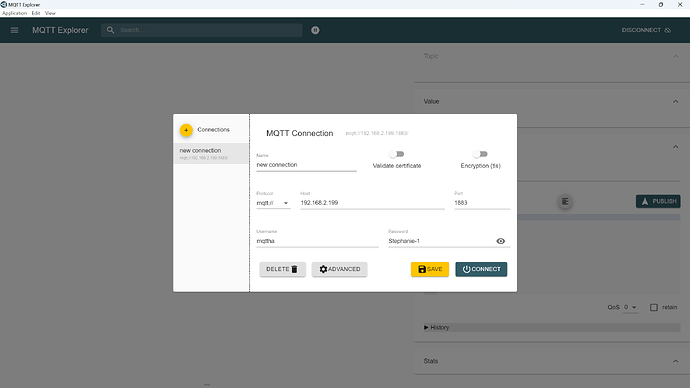Expand the History section
Image resolution: width=690 pixels, height=388 pixels.
click(552, 327)
